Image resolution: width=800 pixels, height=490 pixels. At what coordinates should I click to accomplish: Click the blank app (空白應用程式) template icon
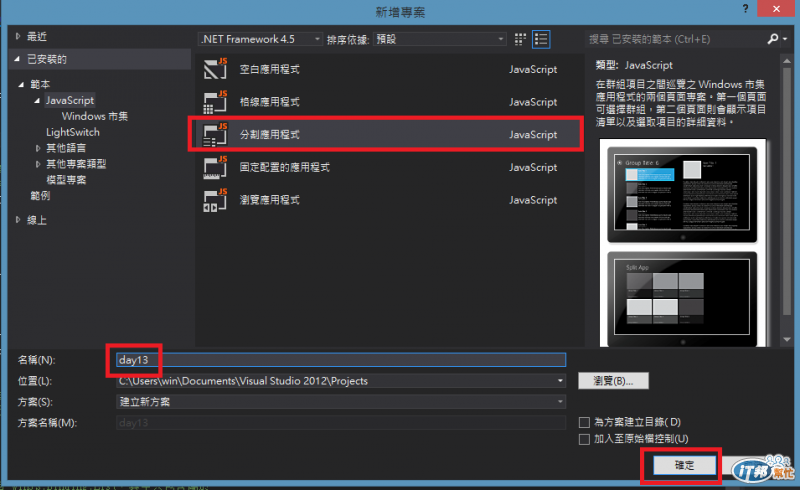click(x=215, y=69)
